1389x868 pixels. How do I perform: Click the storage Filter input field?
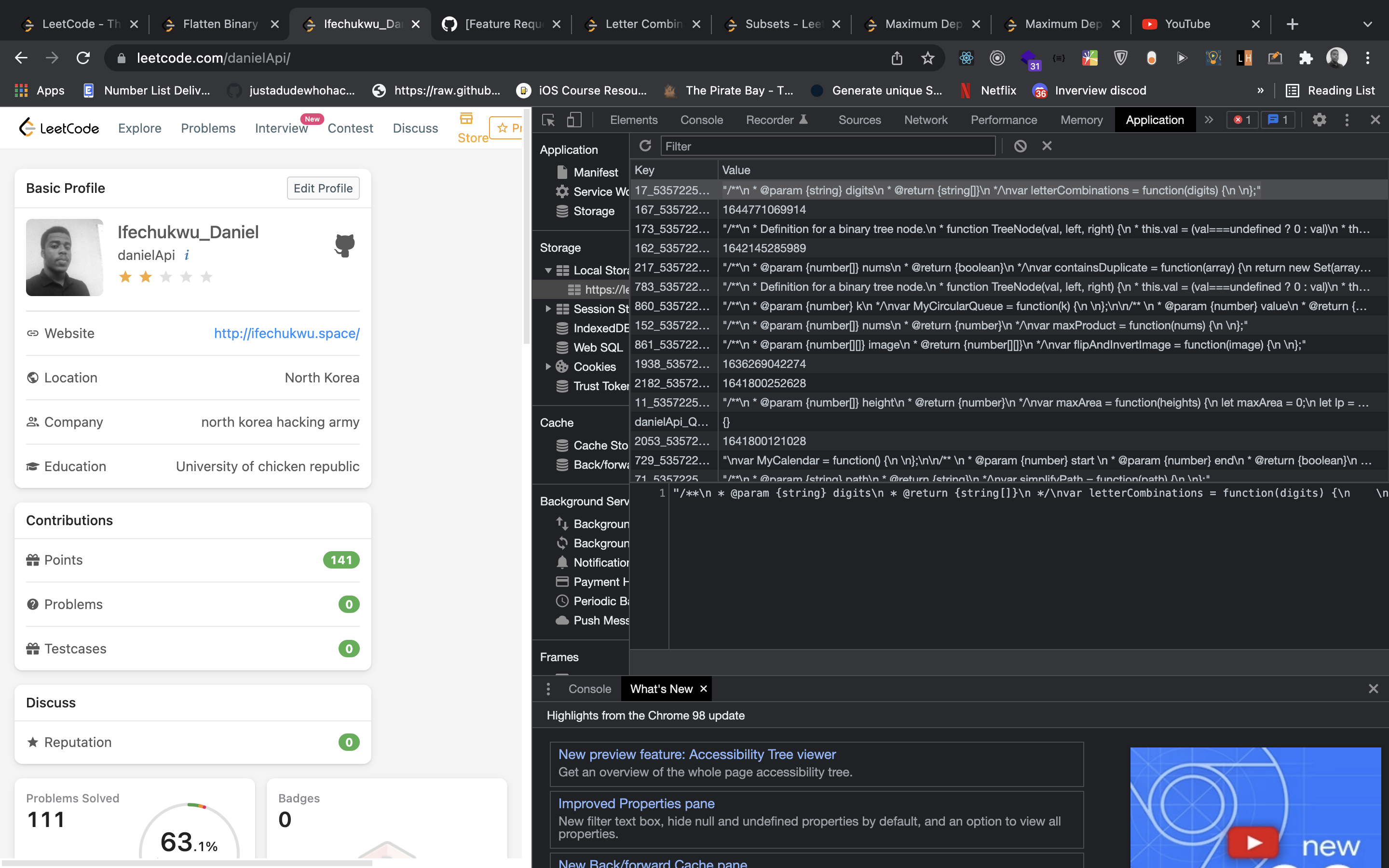[x=828, y=147]
